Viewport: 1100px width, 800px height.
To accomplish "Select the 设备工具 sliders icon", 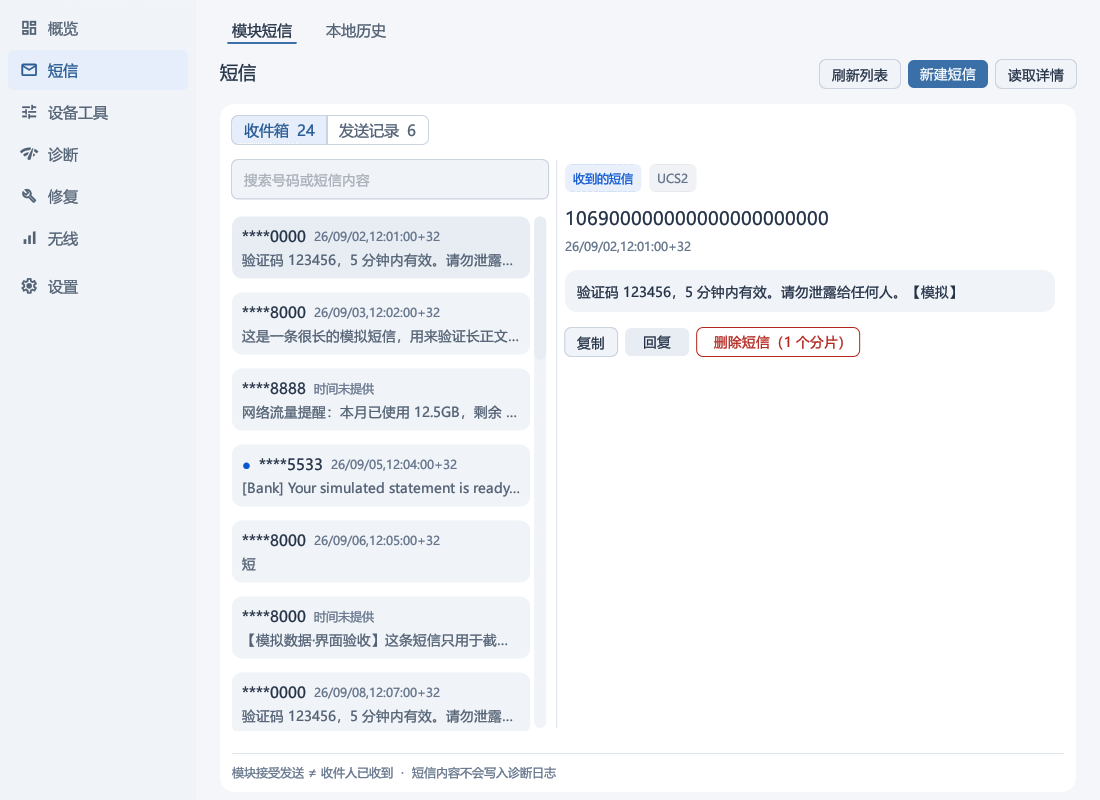I will pyautogui.click(x=29, y=112).
